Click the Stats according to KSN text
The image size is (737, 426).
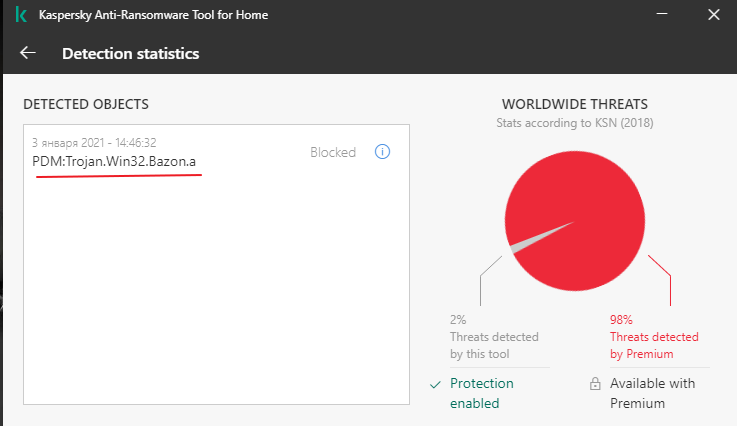pyautogui.click(x=574, y=123)
